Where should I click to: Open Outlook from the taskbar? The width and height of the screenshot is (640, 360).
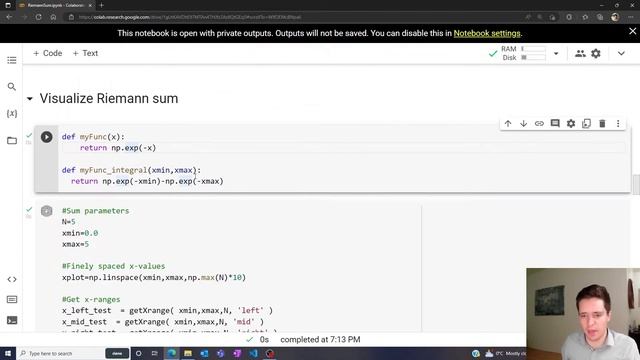[204, 353]
